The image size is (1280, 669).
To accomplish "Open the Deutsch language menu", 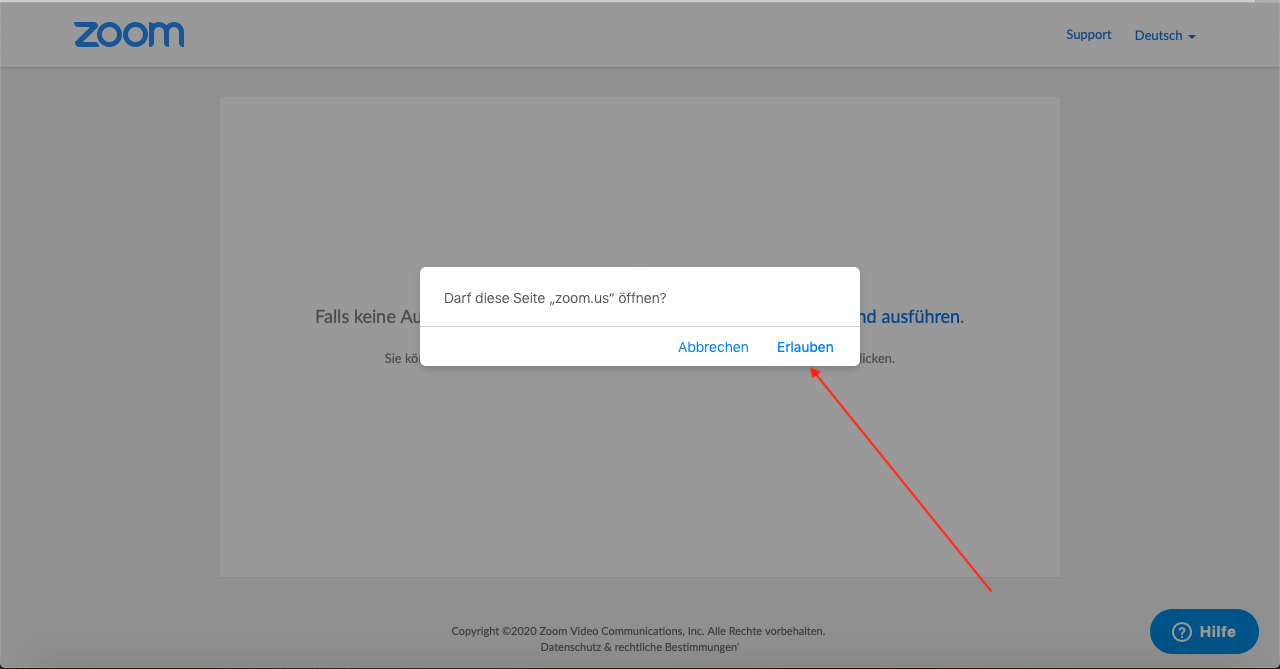I will [x=1158, y=35].
